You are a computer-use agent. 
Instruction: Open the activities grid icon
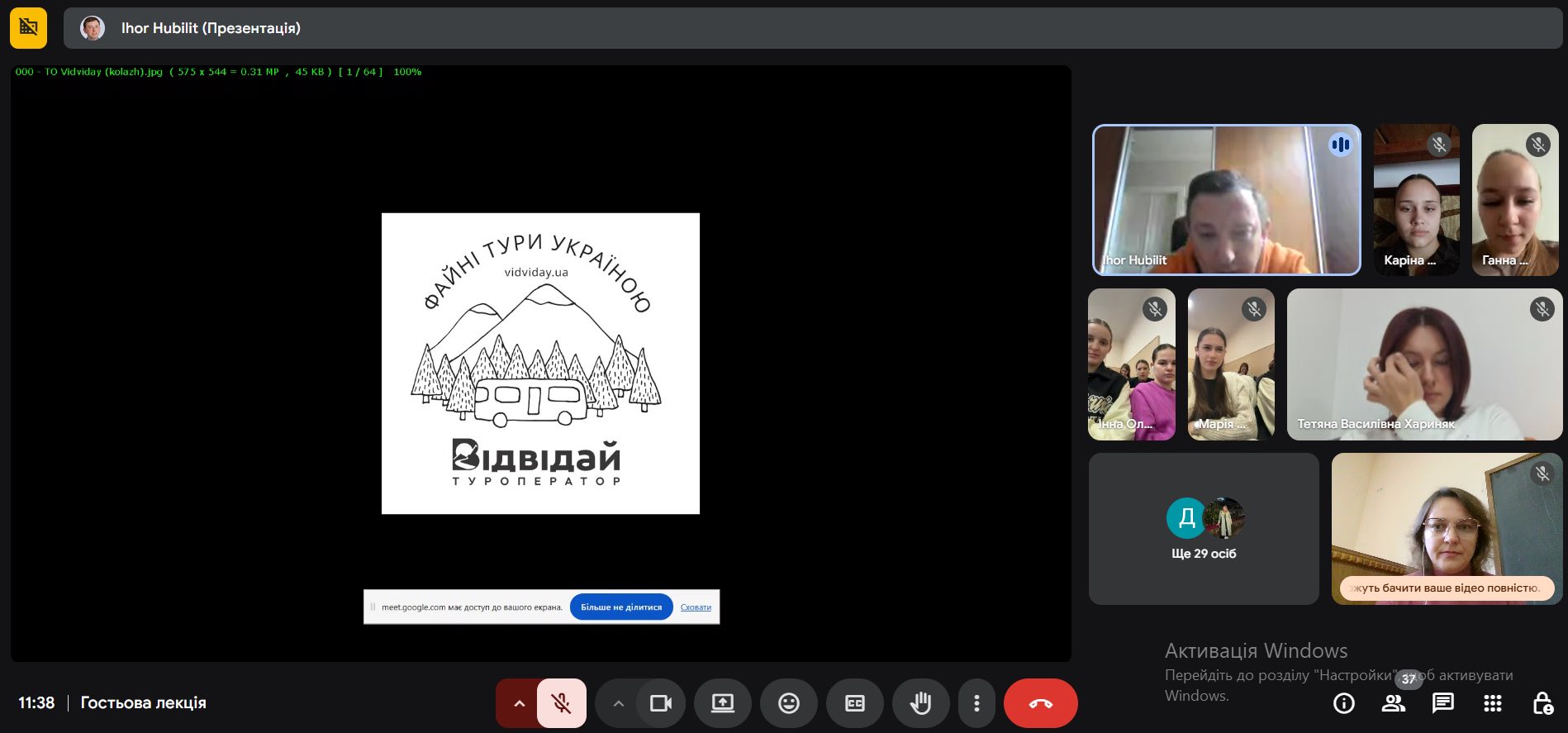point(1493,703)
